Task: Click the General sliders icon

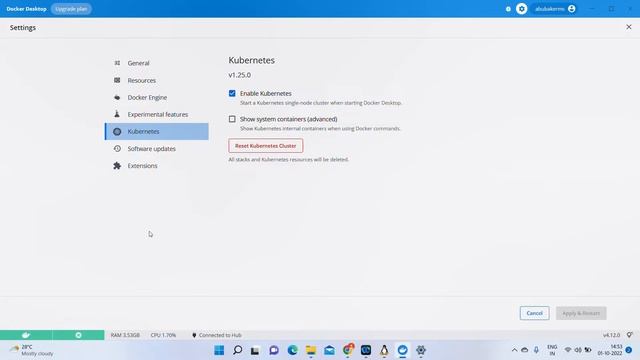Action: [117, 63]
